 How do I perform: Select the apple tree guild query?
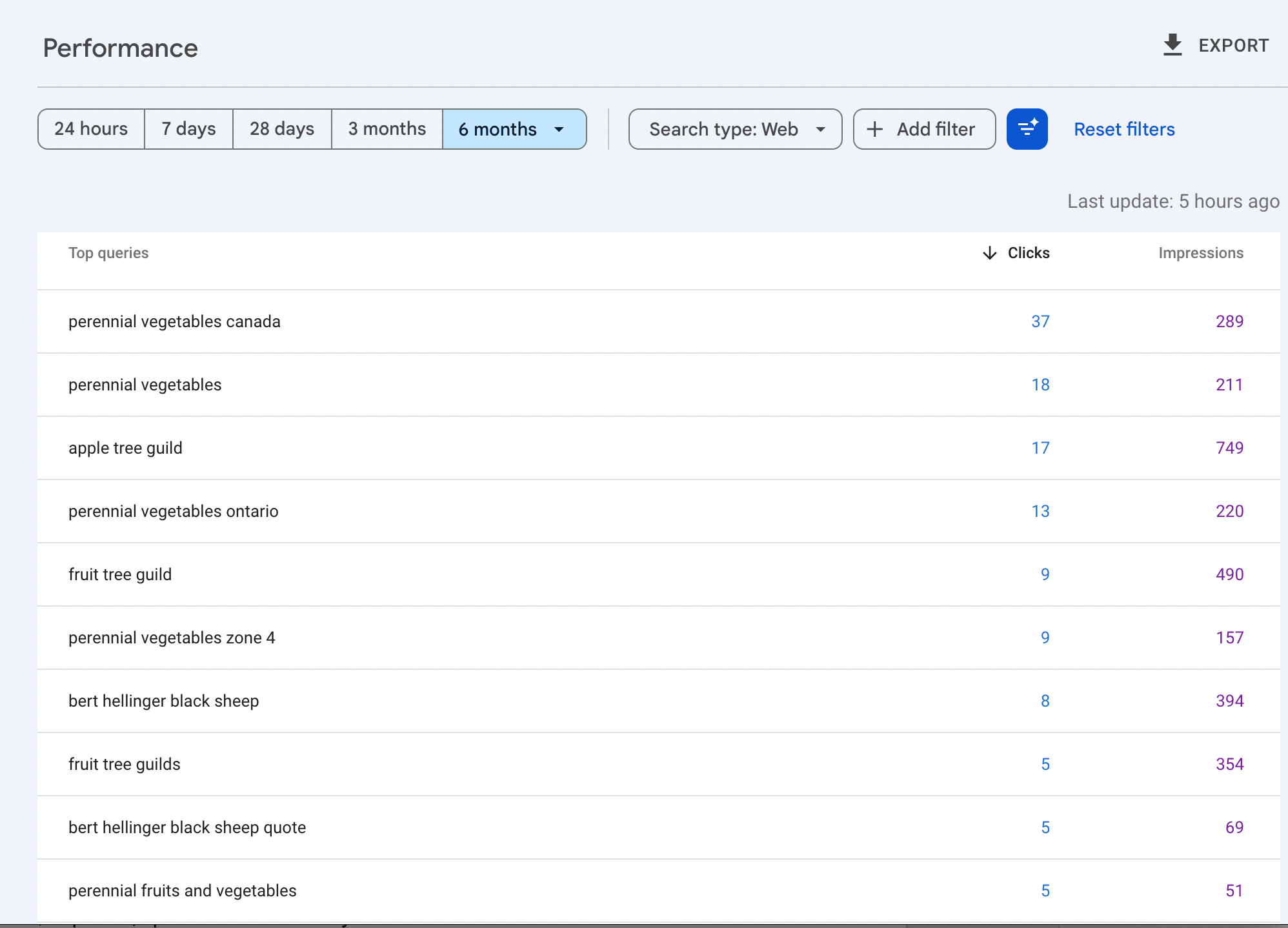(x=125, y=448)
